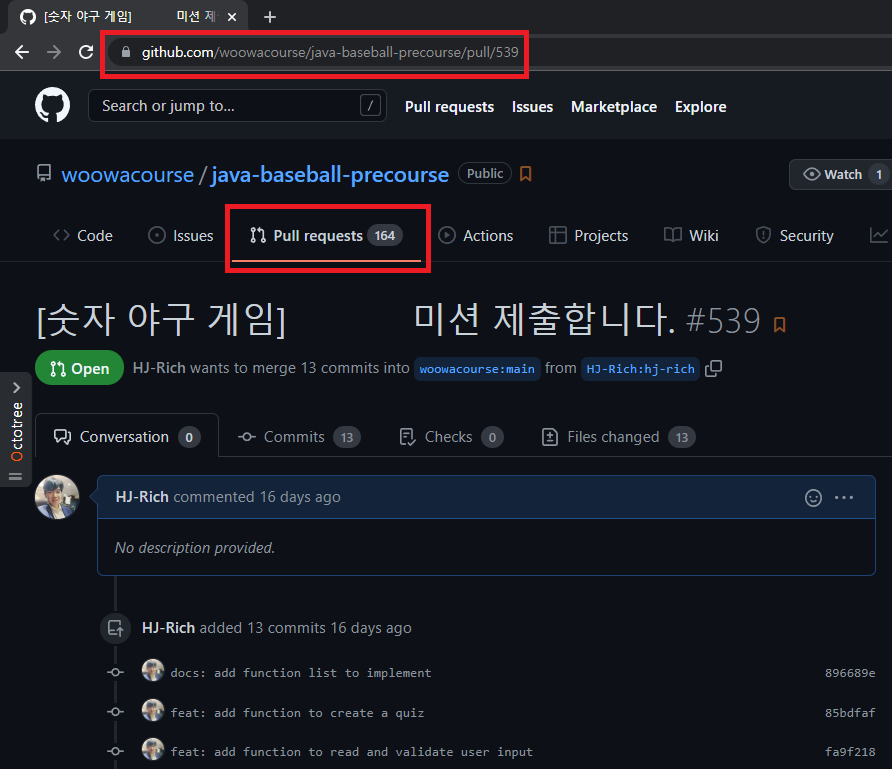The height and width of the screenshot is (769, 892).
Task: View the Files changed tab
Action: click(x=618, y=437)
